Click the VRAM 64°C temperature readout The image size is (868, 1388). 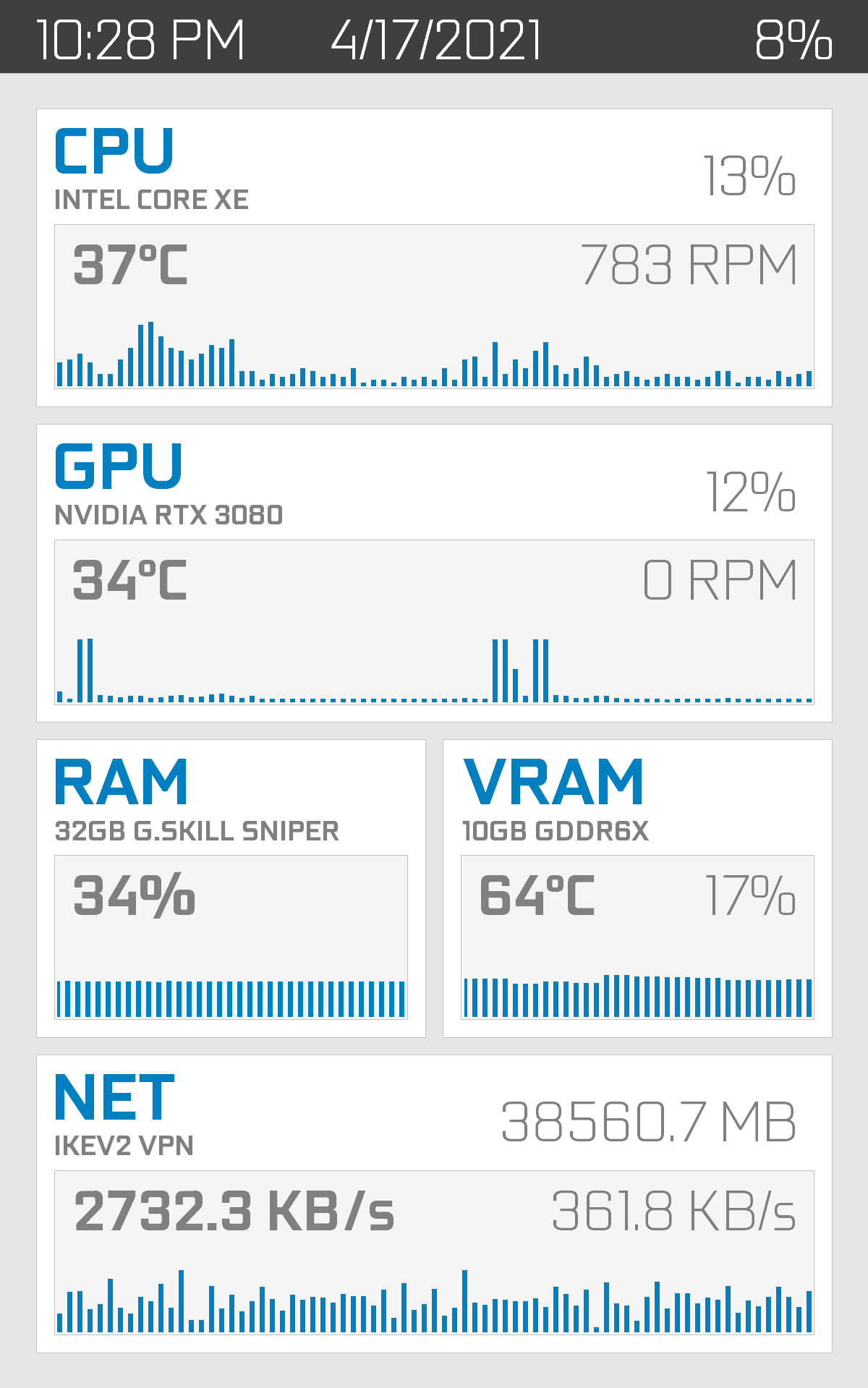pyautogui.click(x=537, y=895)
